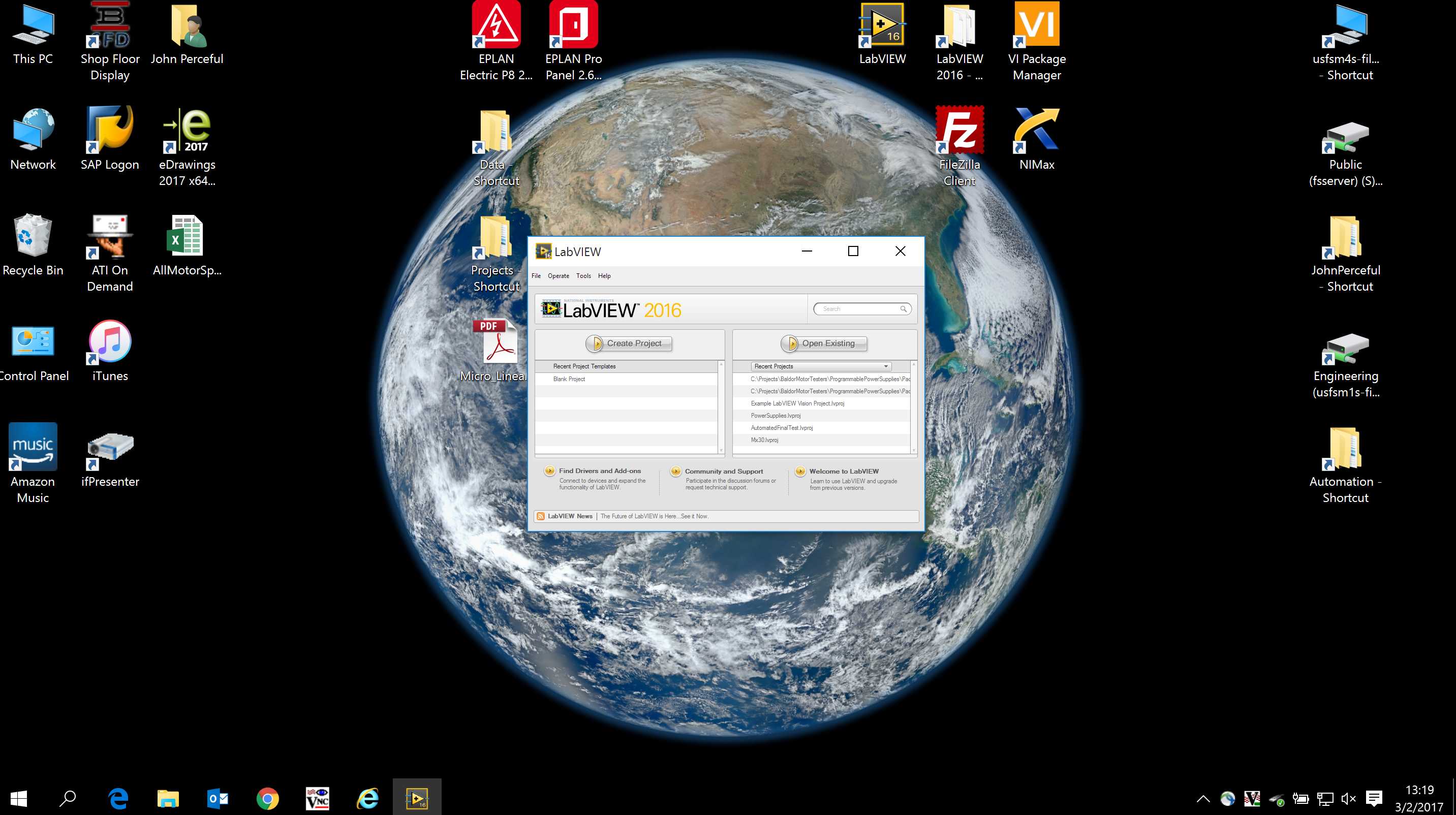
Task: Click the LabVIEW taskbar button
Action: click(417, 798)
